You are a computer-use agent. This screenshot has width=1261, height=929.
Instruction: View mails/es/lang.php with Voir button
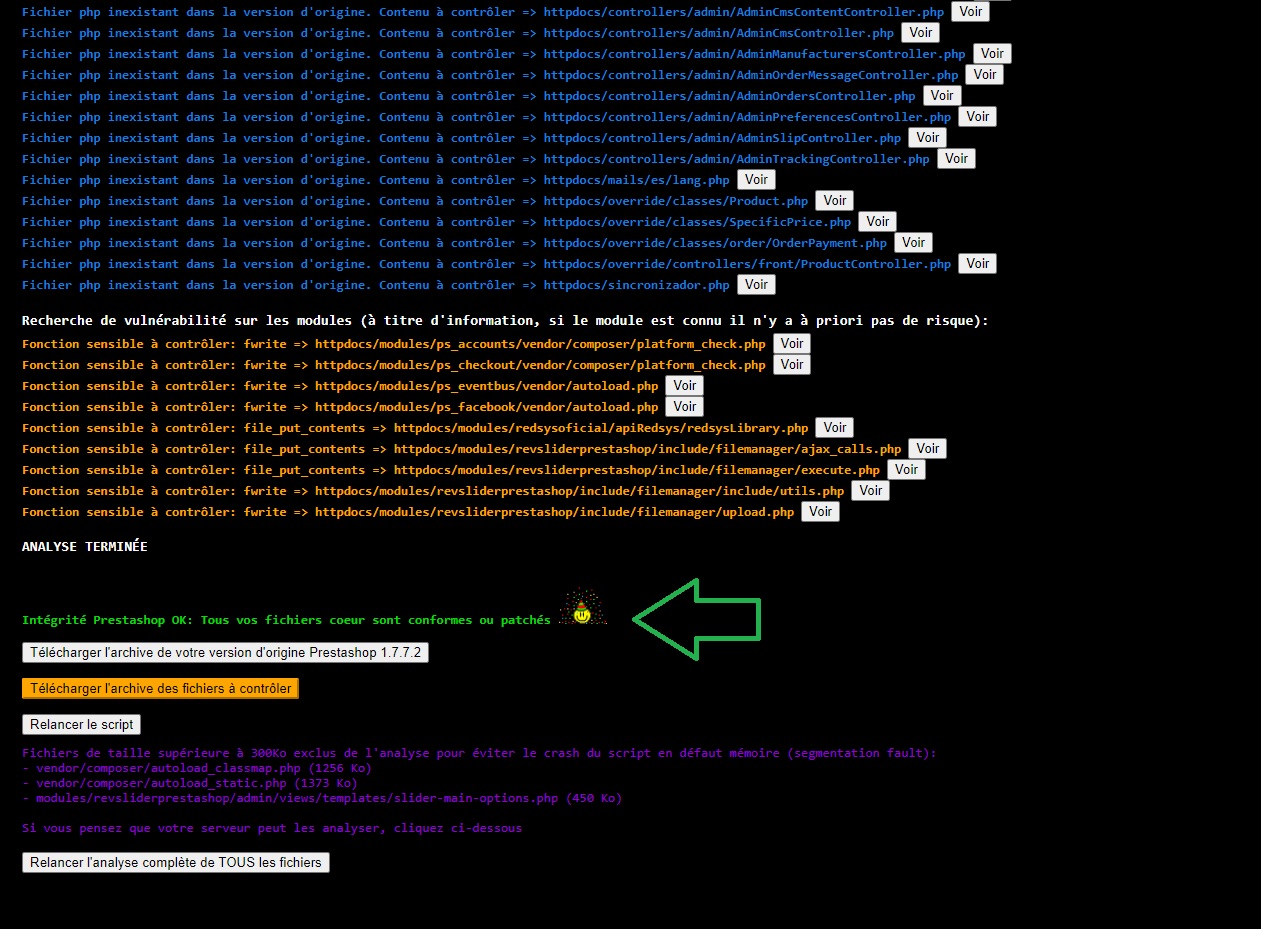[756, 180]
